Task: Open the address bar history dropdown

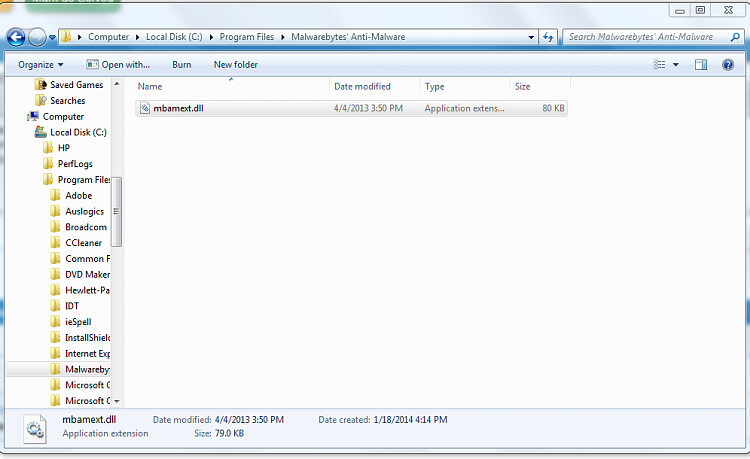Action: click(531, 37)
